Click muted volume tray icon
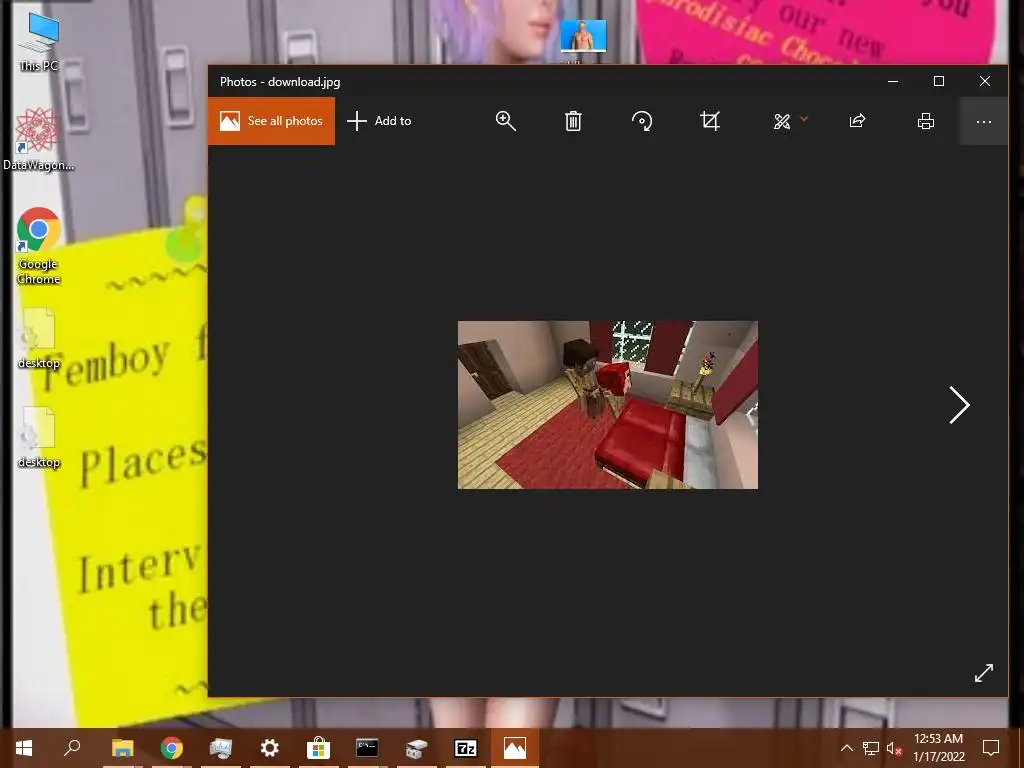 [x=894, y=748]
